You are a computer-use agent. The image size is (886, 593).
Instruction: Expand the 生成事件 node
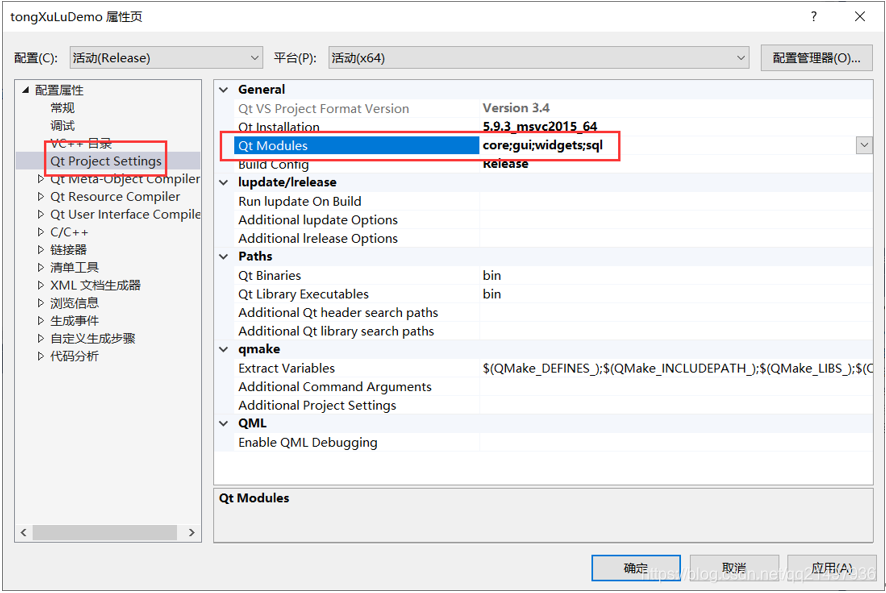point(41,321)
